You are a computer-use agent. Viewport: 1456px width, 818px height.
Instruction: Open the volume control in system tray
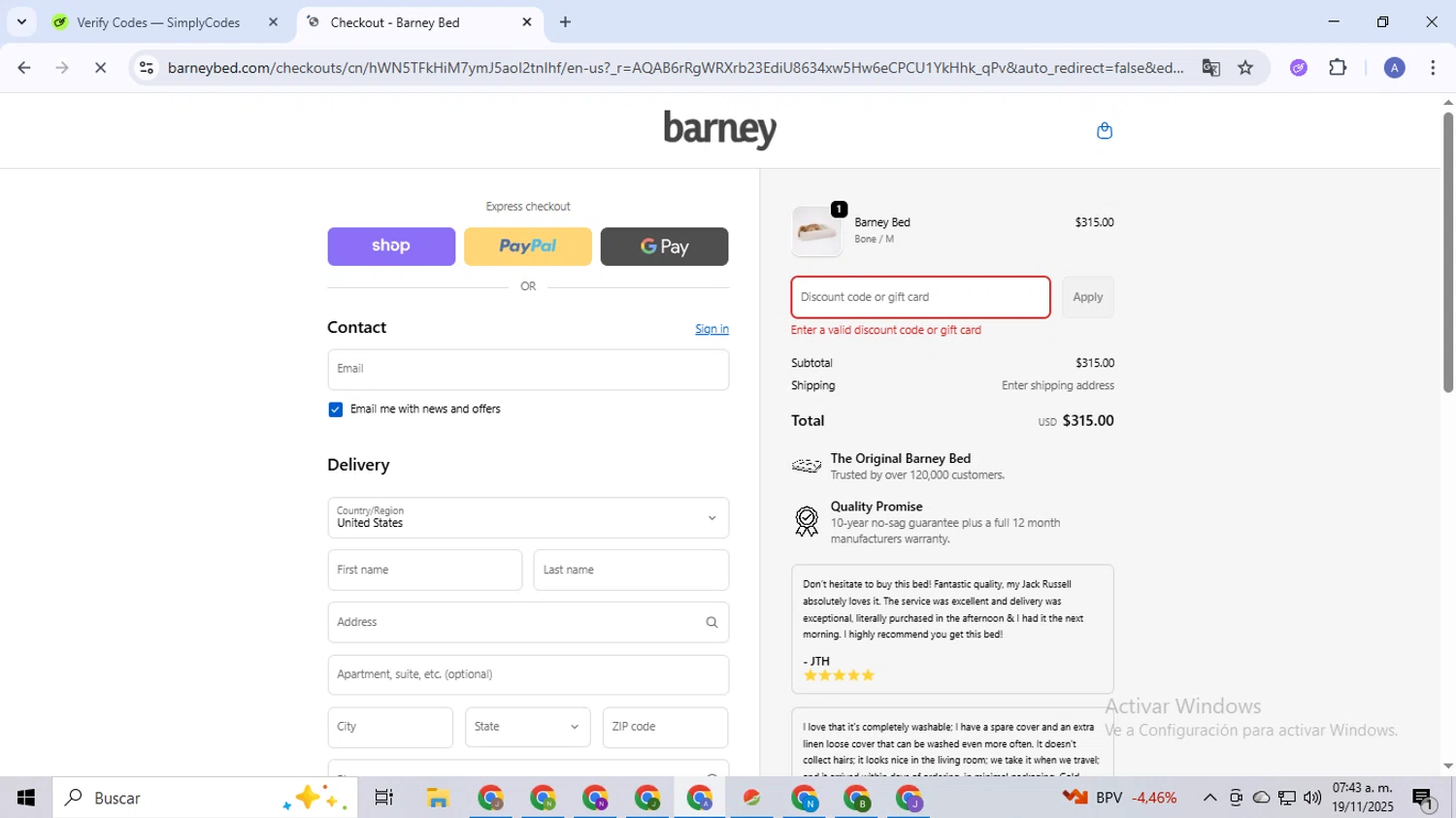pyautogui.click(x=1312, y=798)
